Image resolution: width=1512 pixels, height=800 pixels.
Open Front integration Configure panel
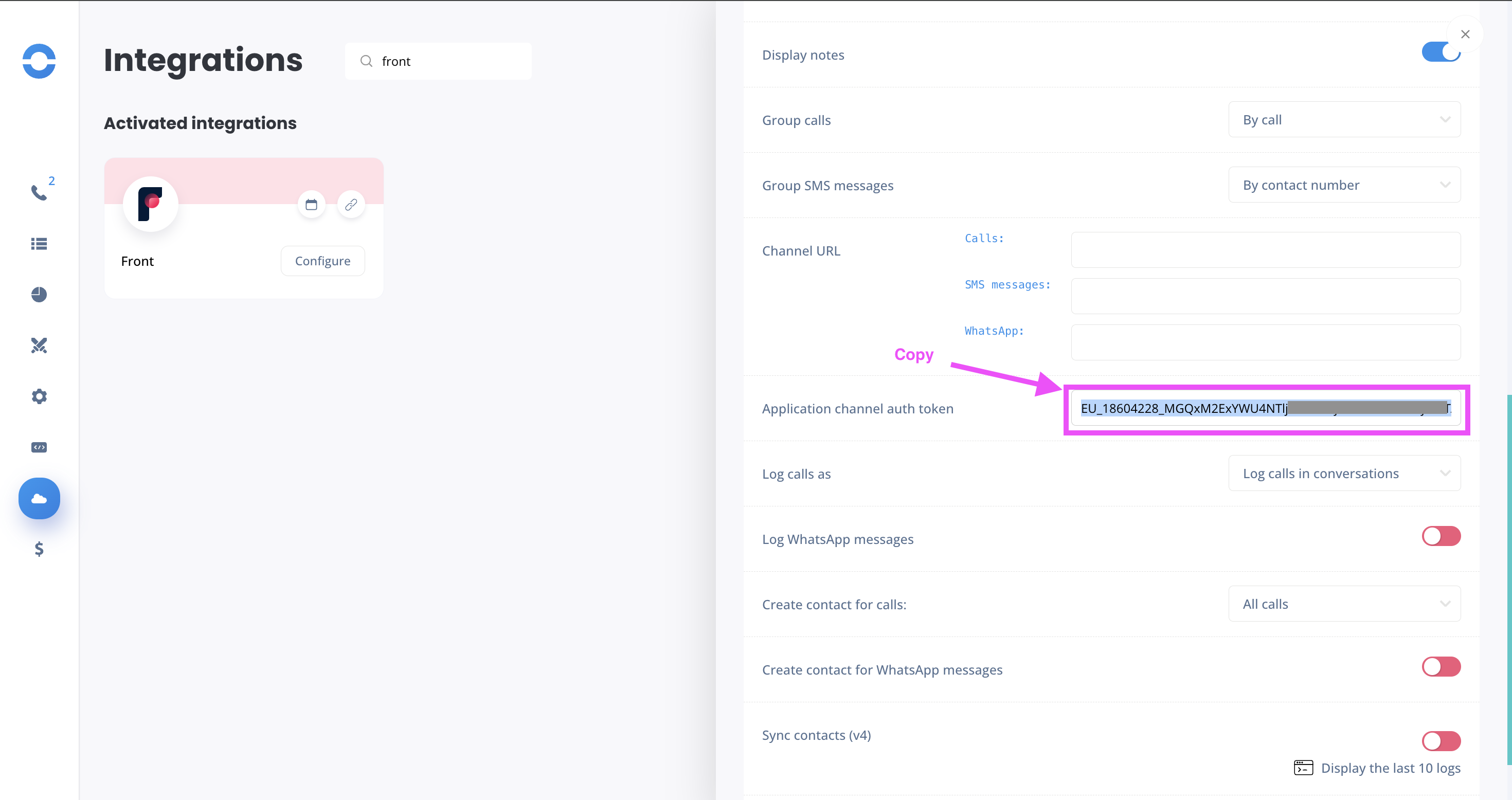tap(322, 261)
